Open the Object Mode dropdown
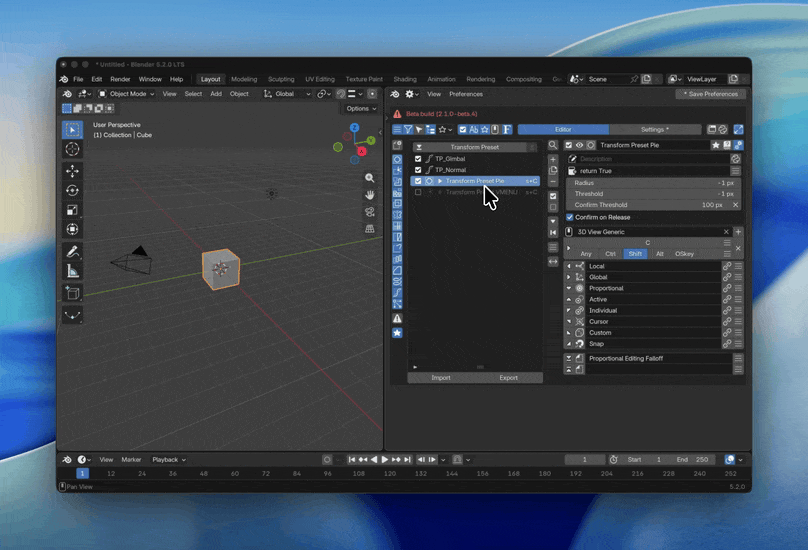Image resolution: width=808 pixels, height=550 pixels. coord(126,94)
